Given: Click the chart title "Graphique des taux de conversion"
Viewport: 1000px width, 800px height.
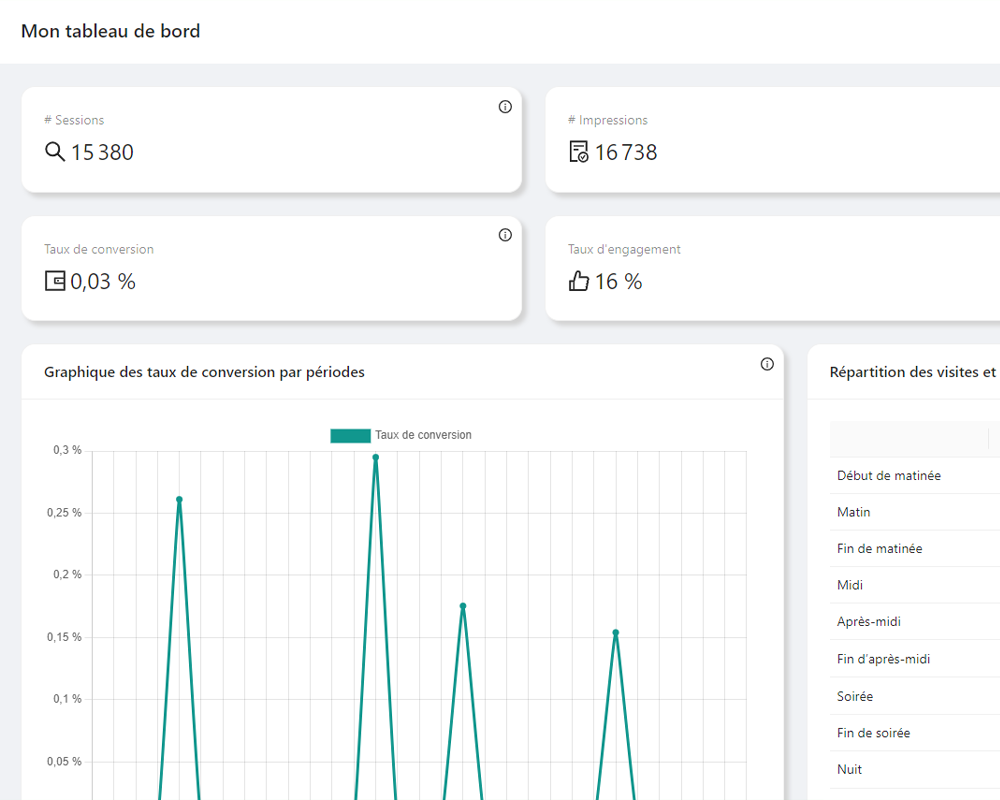Looking at the screenshot, I should (x=204, y=372).
